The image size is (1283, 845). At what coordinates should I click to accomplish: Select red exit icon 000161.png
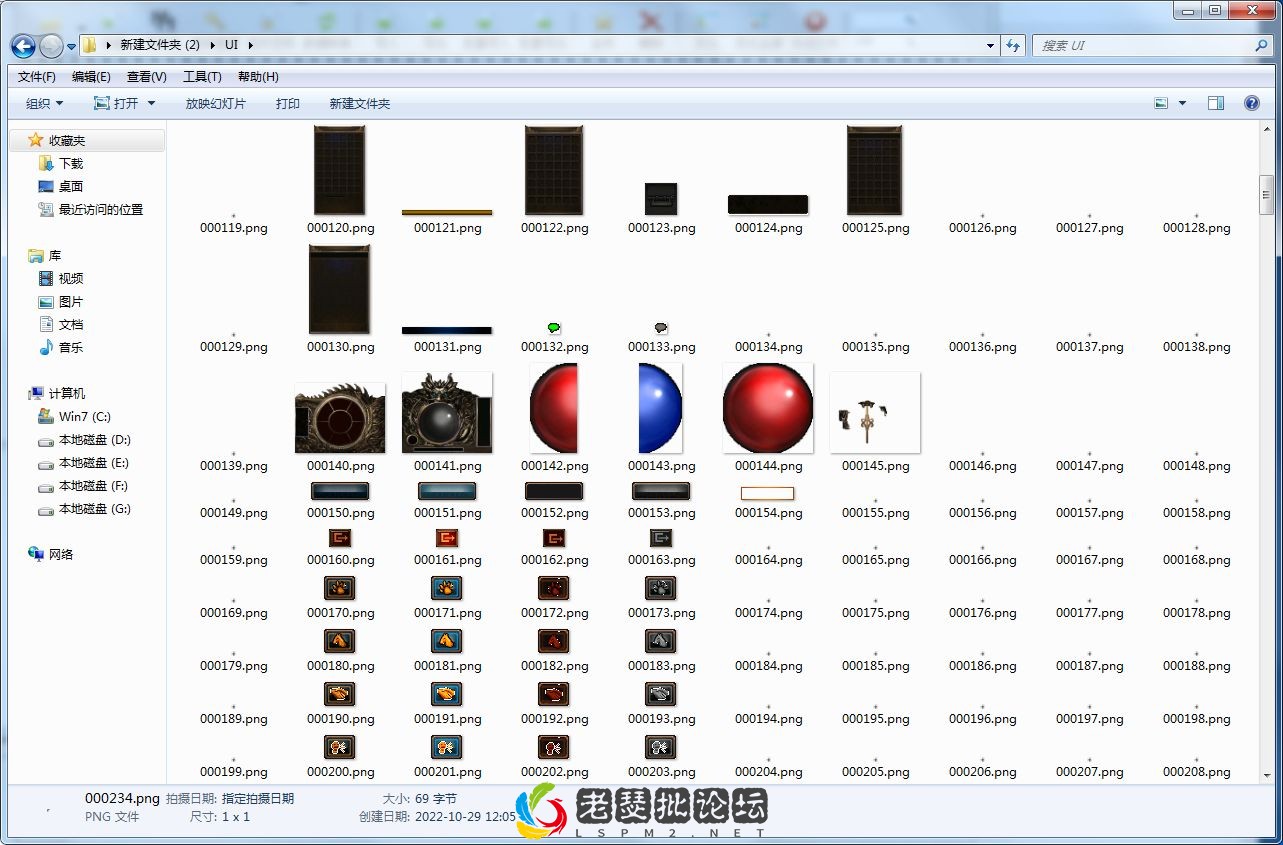click(447, 538)
